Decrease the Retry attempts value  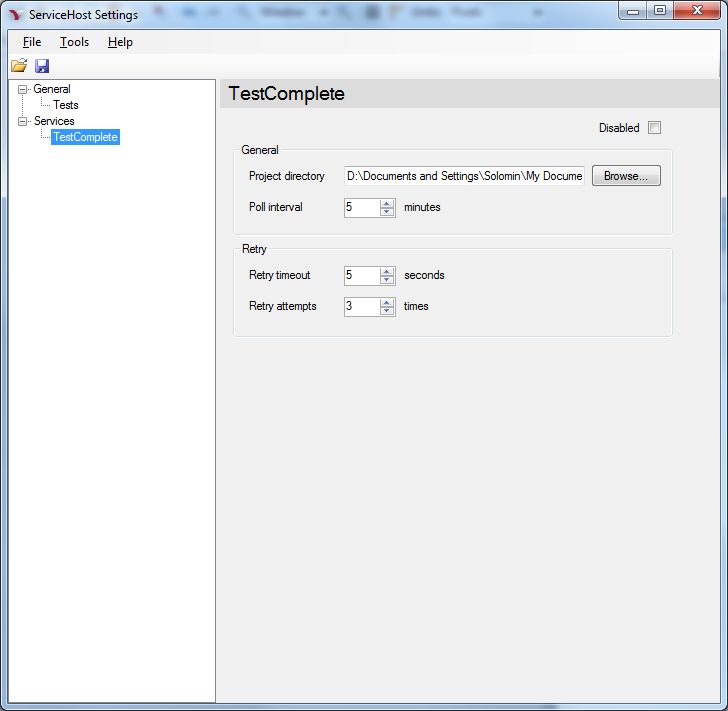point(386,311)
